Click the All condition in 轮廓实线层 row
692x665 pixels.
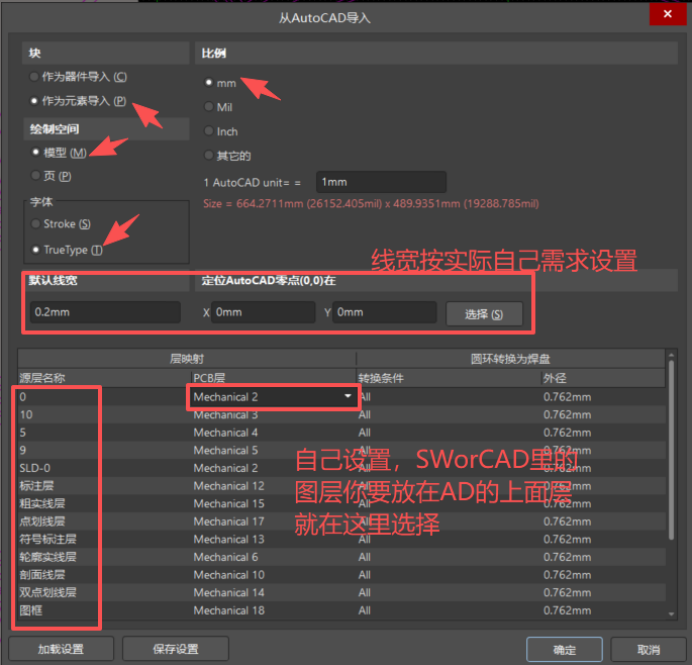(x=365, y=557)
